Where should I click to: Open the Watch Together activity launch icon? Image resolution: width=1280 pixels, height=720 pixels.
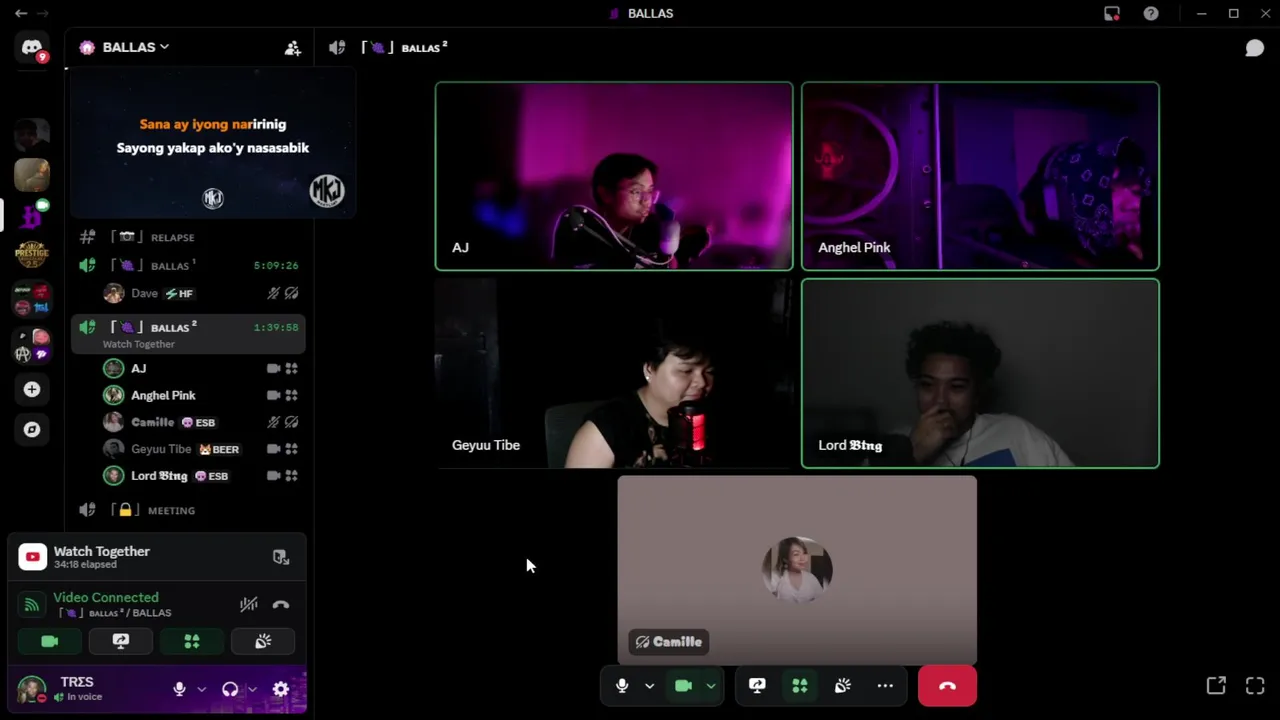coord(281,557)
